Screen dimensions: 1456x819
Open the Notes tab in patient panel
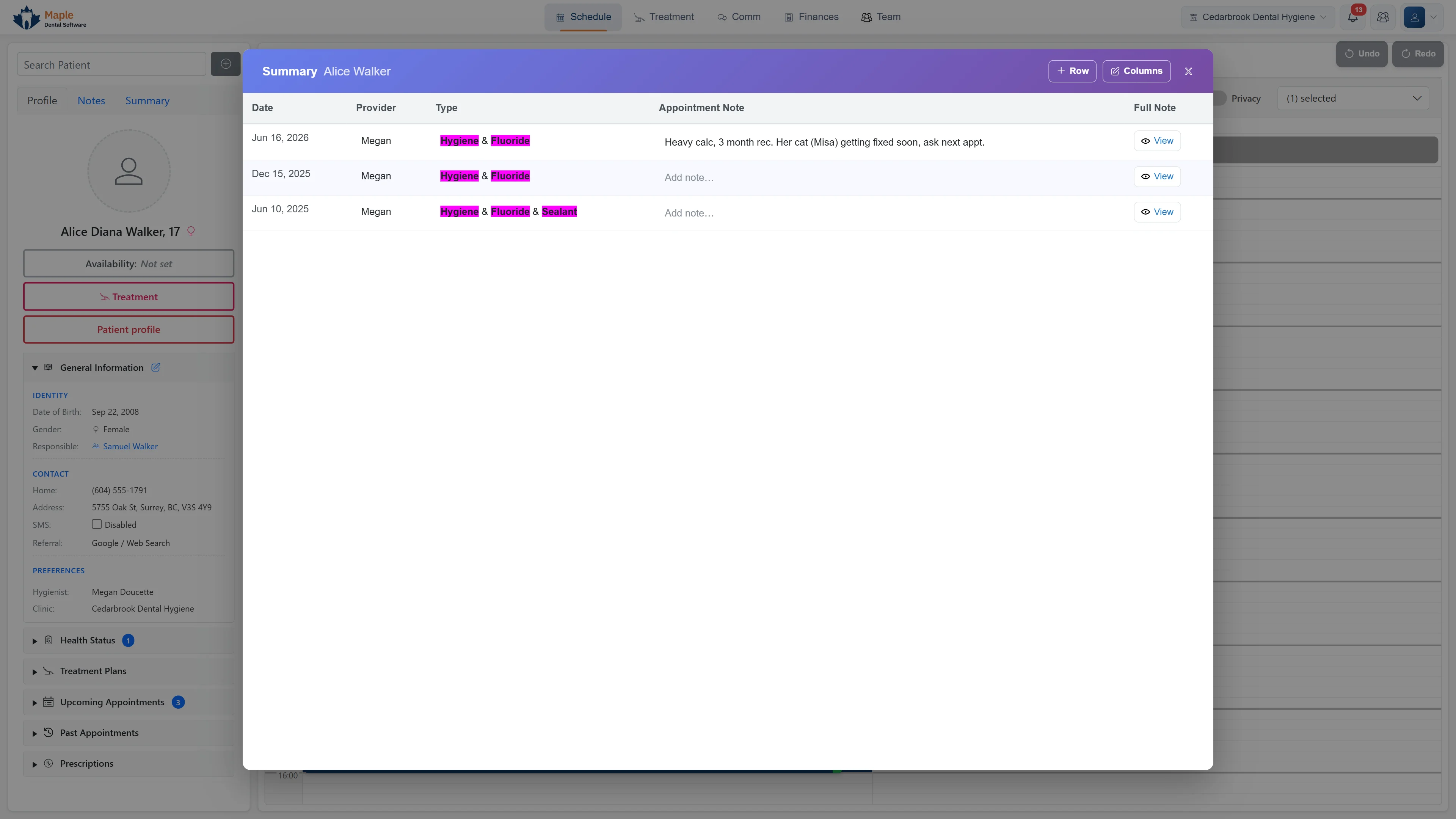coord(91,100)
